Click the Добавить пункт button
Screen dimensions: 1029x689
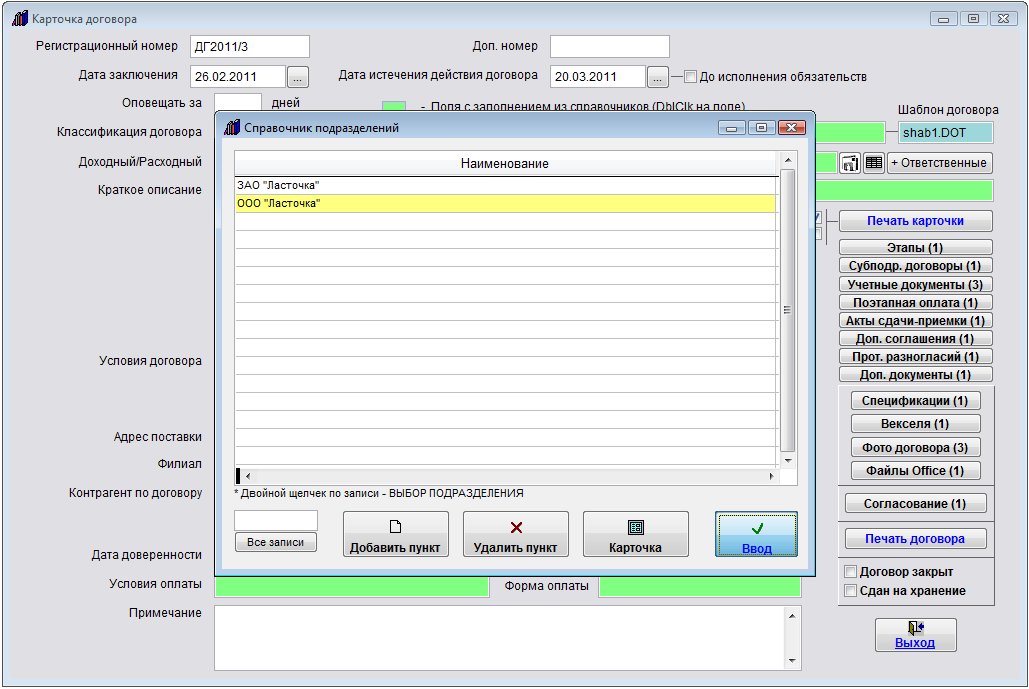pos(396,534)
